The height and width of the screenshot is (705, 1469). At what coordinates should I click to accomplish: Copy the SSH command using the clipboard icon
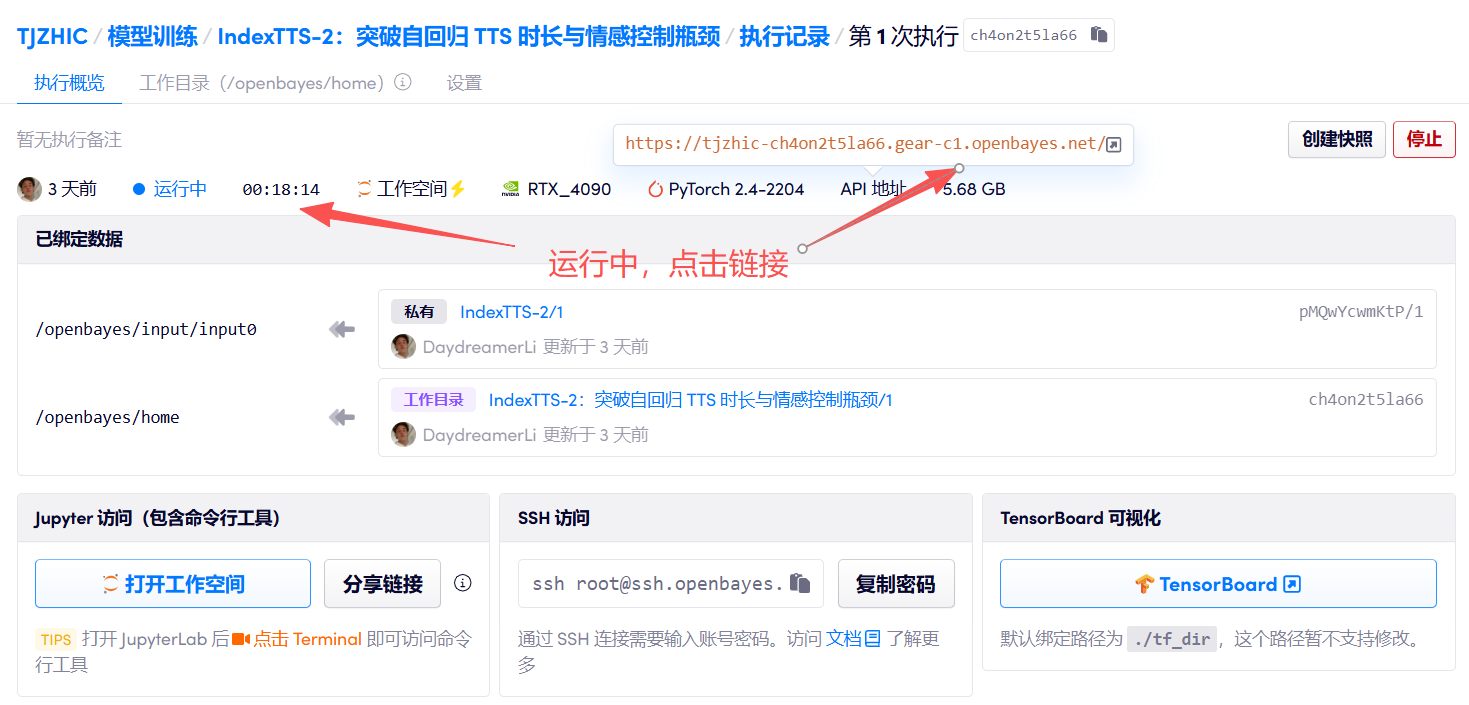click(799, 584)
